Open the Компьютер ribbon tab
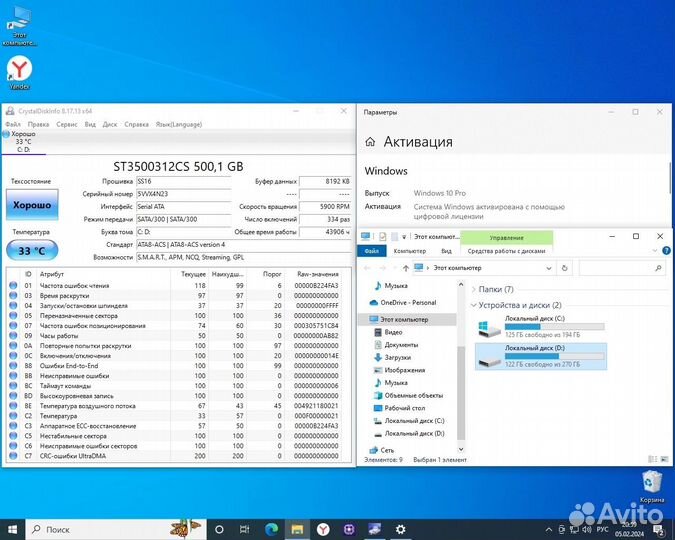The image size is (675, 540). coord(410,251)
